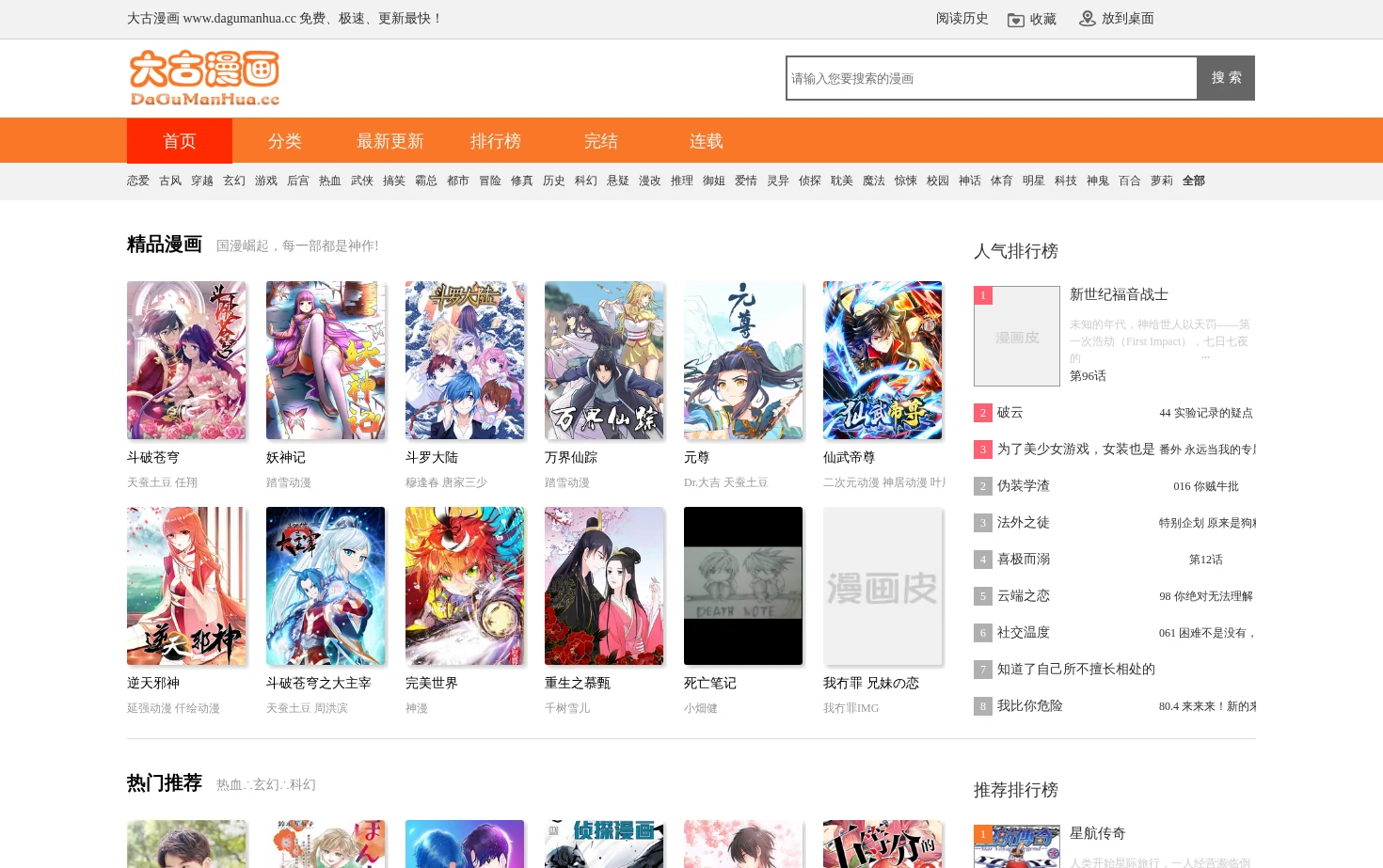Click the manga search input field
Viewport: 1383px width, 868px height.
point(992,78)
